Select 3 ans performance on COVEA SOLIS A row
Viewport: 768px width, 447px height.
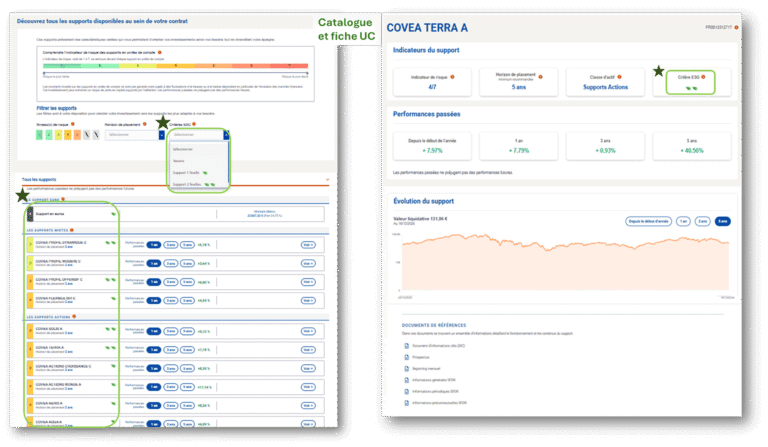pyautogui.click(x=170, y=331)
